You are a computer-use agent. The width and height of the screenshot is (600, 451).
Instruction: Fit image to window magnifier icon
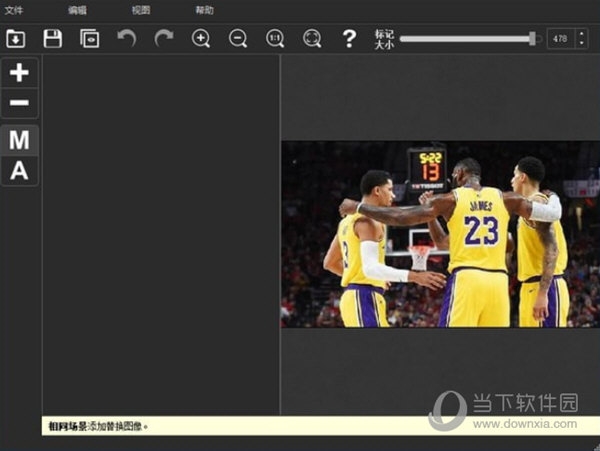coord(312,39)
